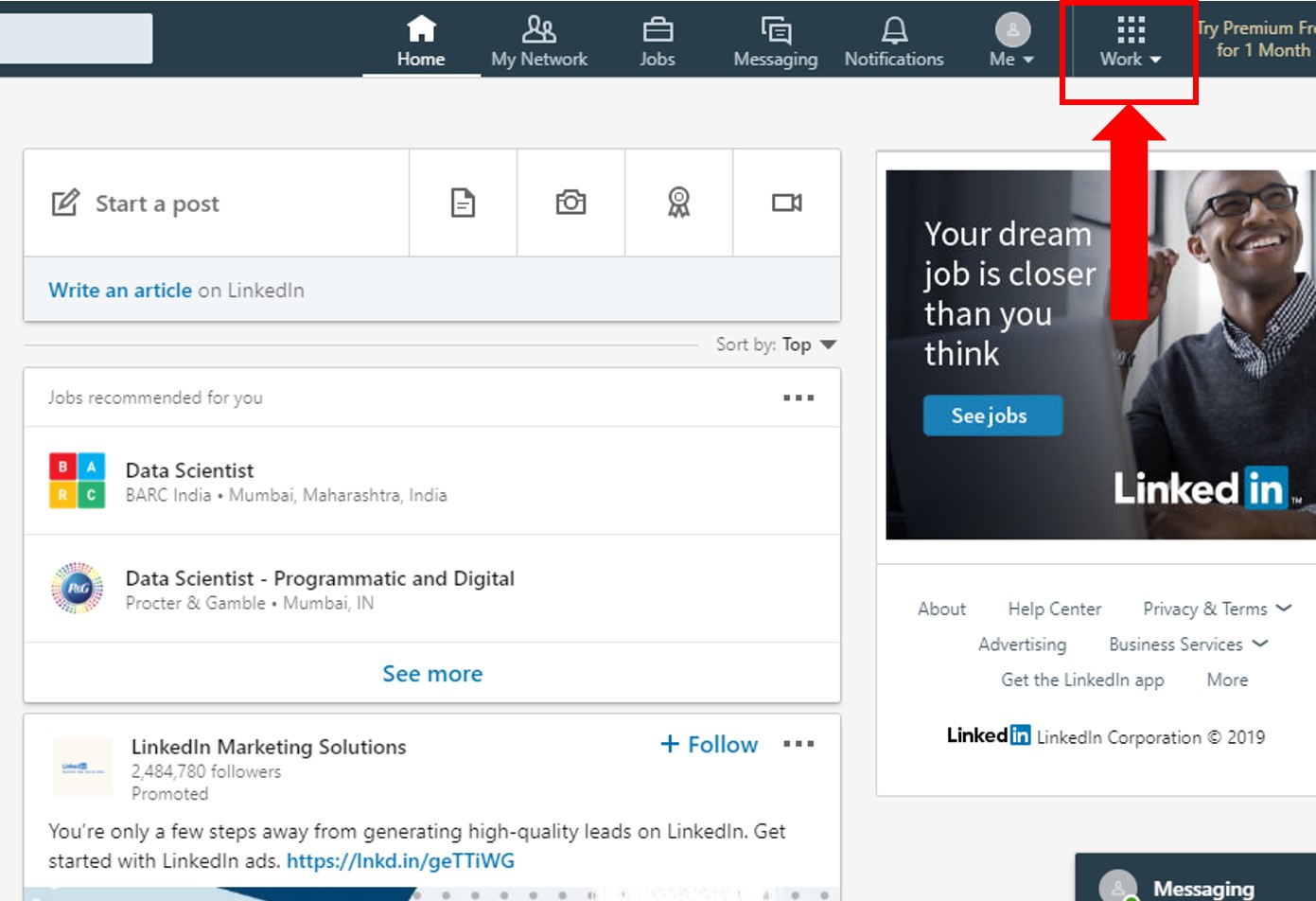The height and width of the screenshot is (901, 1316).
Task: Open the Help Center link
Action: tap(1055, 609)
